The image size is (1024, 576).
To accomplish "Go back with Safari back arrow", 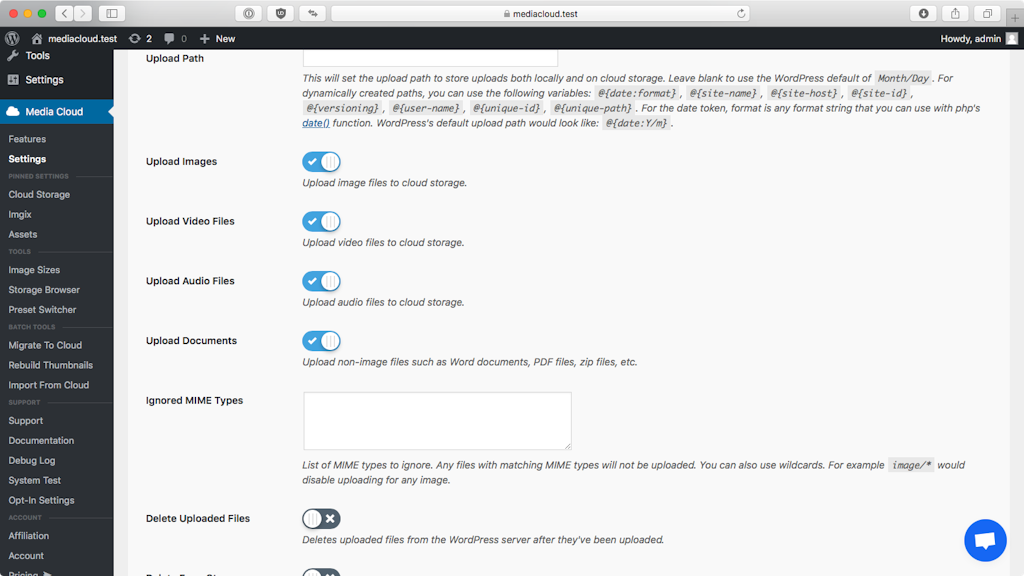I will pos(64,14).
